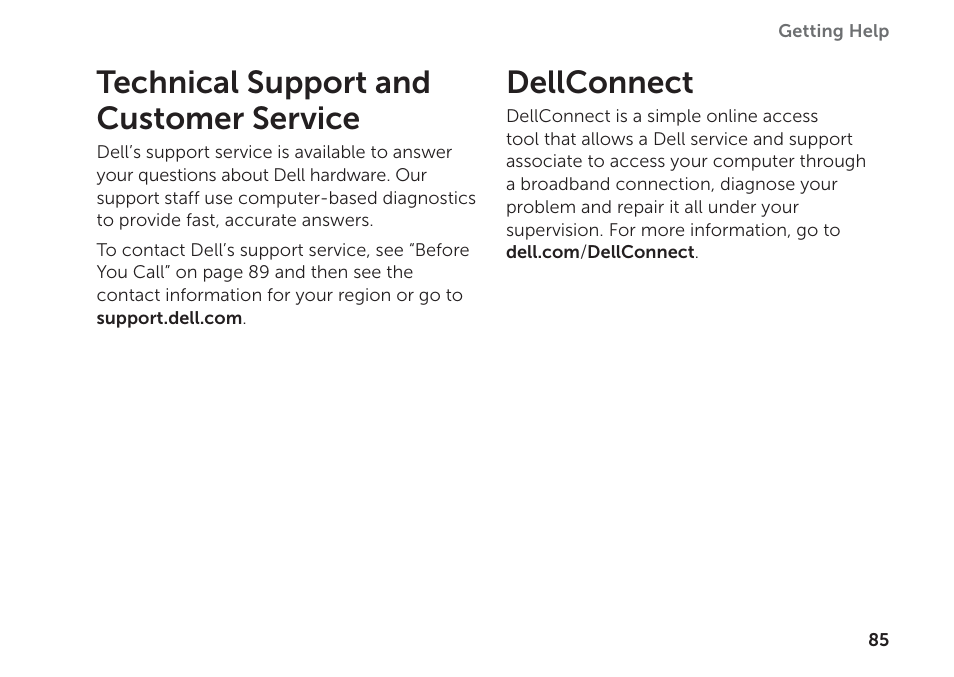Click page number 85 in footer
This screenshot has width=954, height=677.
coord(879,640)
